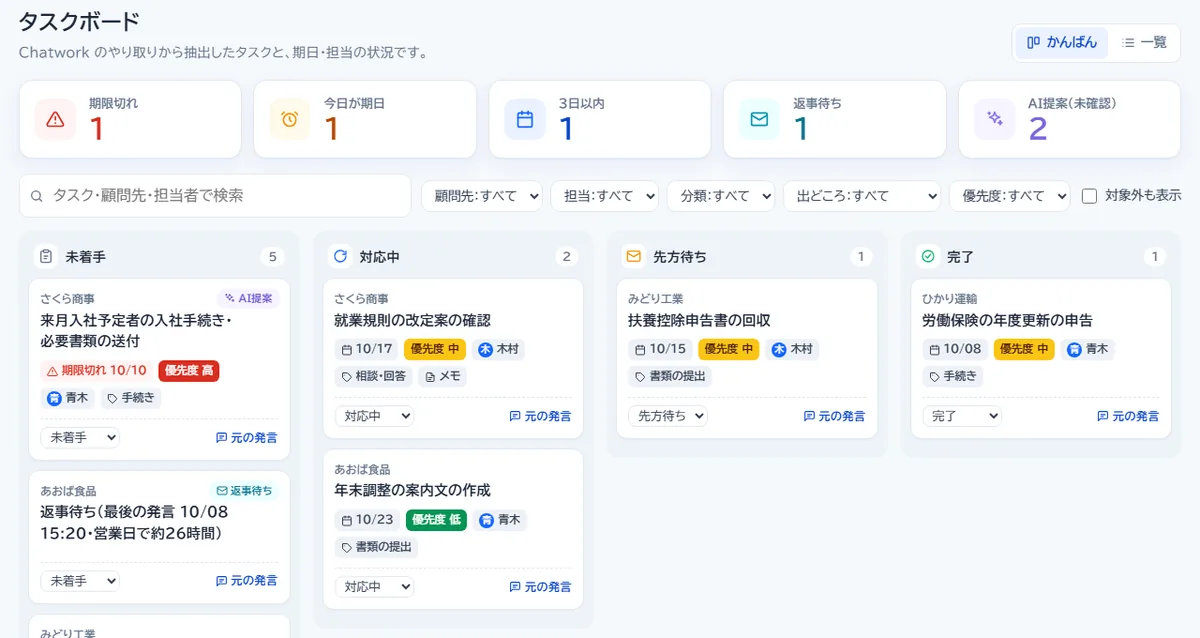Click the 期限切れ summary card
Image resolution: width=1200 pixels, height=638 pixels.
130,119
